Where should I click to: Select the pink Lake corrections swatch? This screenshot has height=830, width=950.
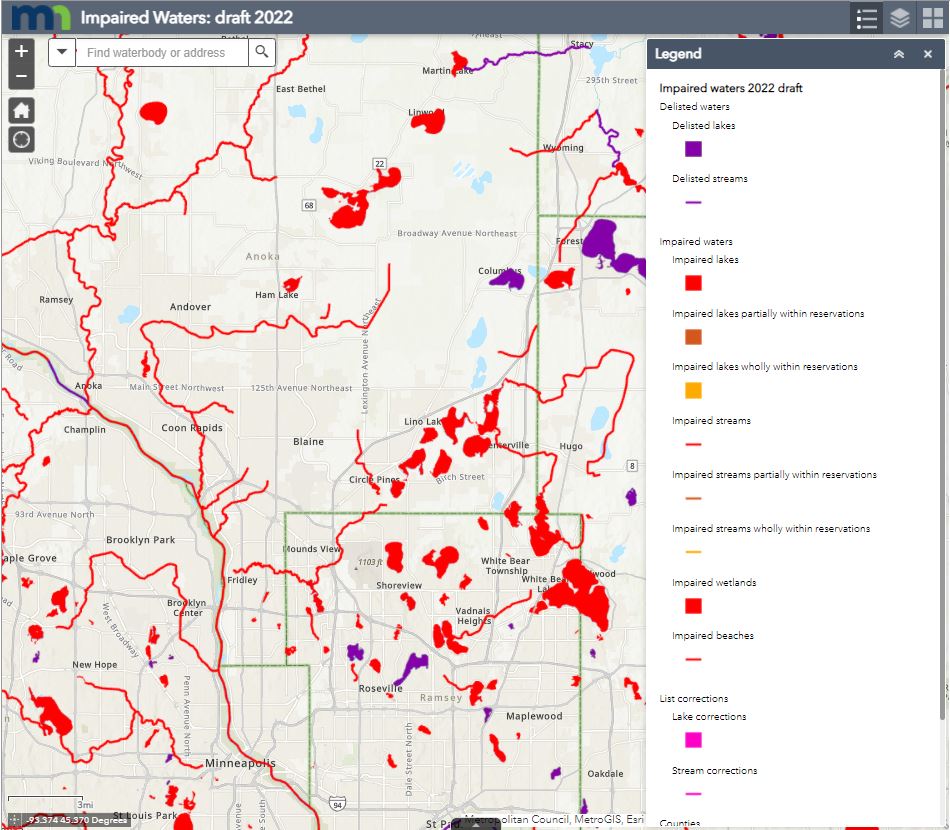point(693,738)
